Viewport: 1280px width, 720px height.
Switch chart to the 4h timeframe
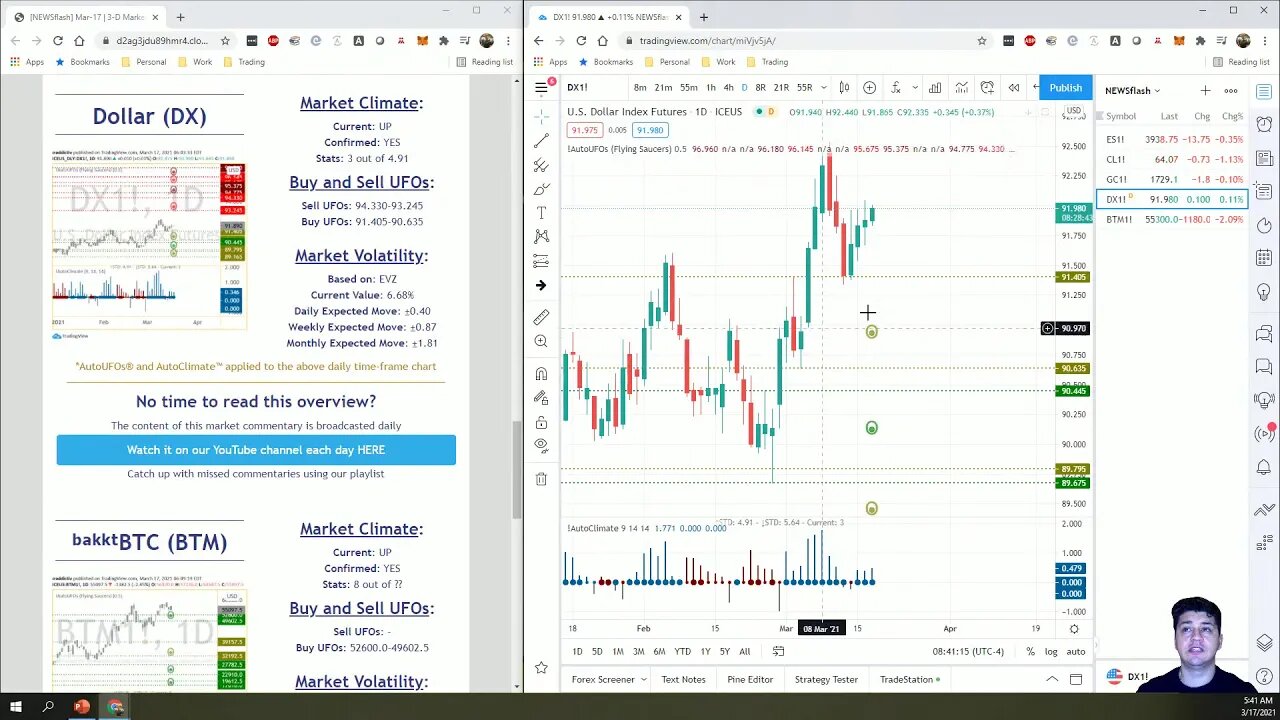[x=728, y=88]
